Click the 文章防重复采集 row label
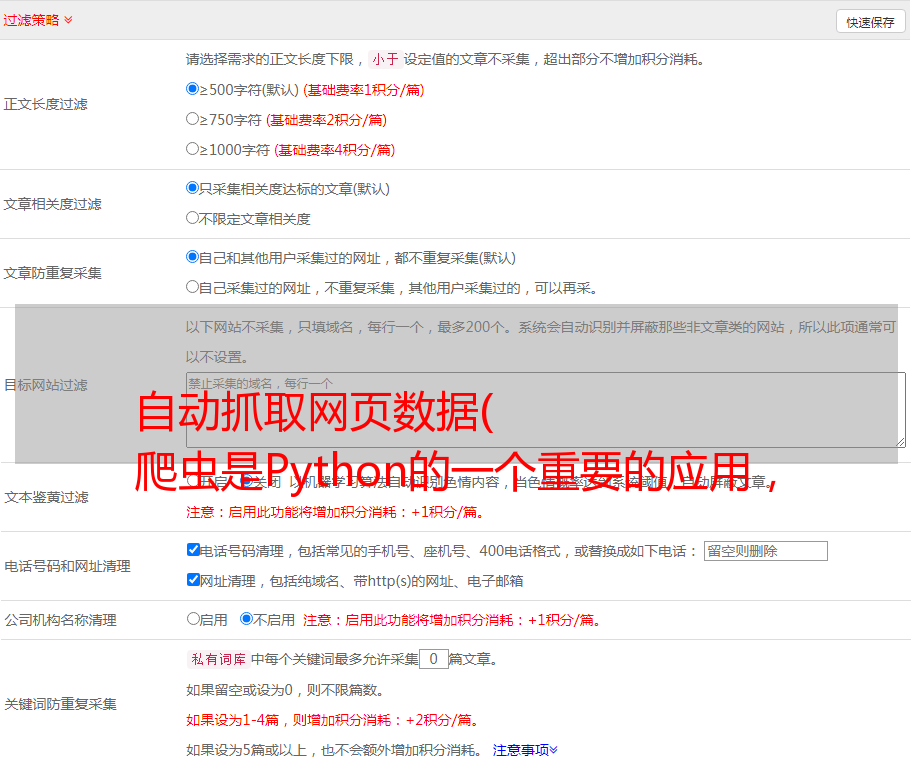912x768 pixels. click(x=52, y=273)
